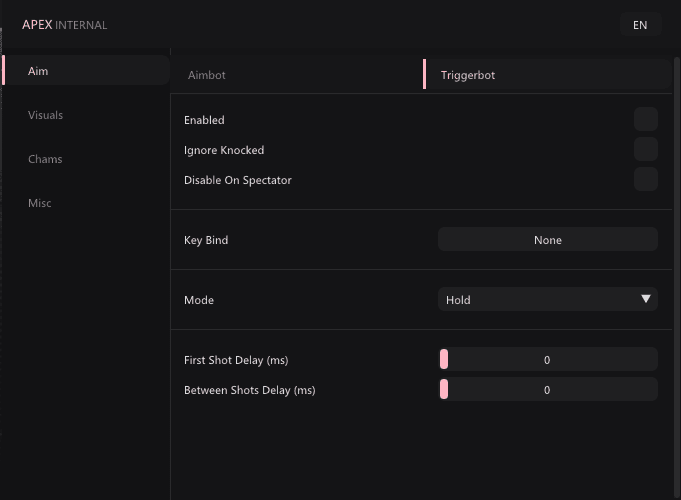Screen dimensions: 681x500
Task: Enable the Ignore Knocked checkbox
Action: click(645, 149)
